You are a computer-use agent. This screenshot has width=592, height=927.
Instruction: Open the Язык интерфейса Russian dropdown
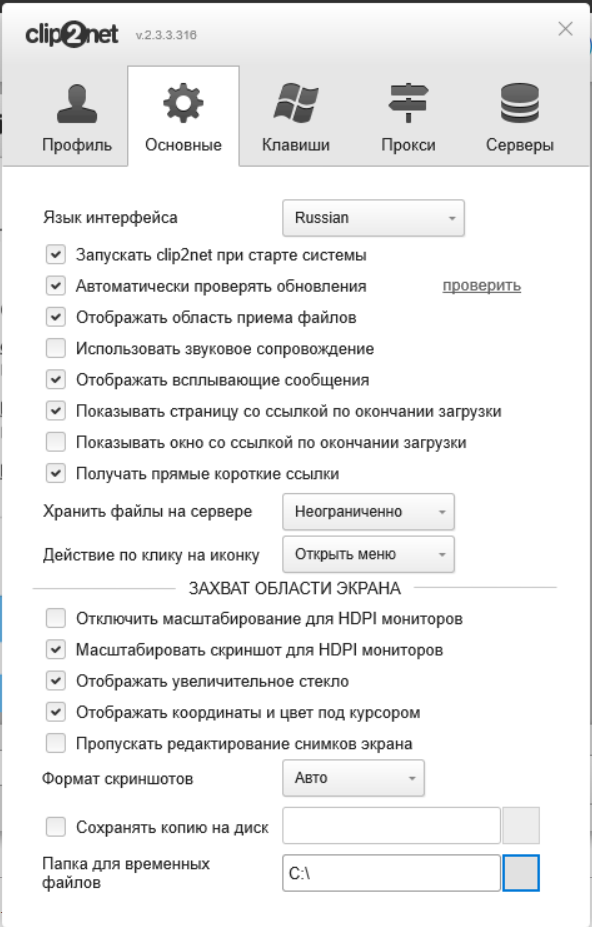(373, 218)
